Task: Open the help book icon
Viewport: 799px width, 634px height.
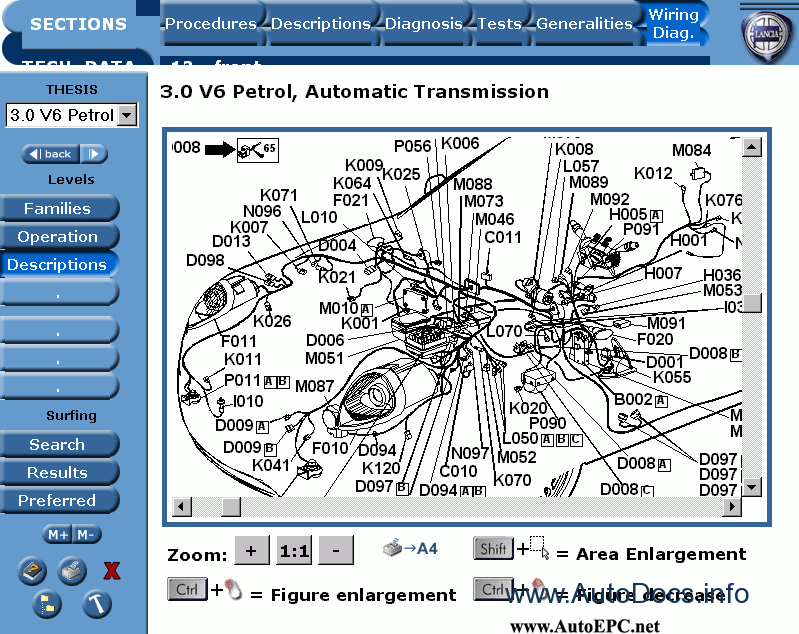Action: [32, 570]
